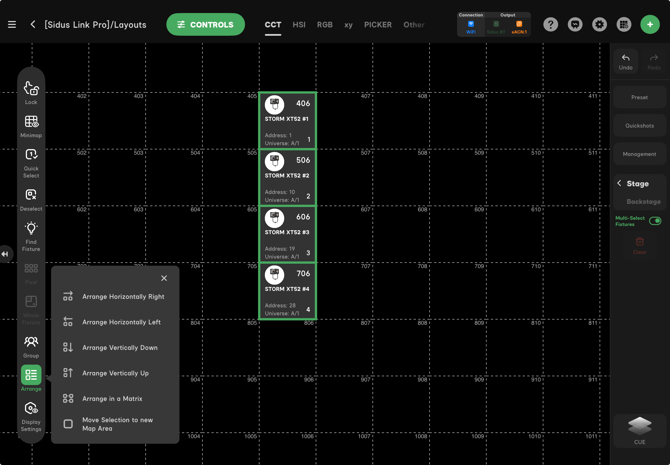Open Display Settings from sidebar
The height and width of the screenshot is (465, 670).
(x=31, y=413)
